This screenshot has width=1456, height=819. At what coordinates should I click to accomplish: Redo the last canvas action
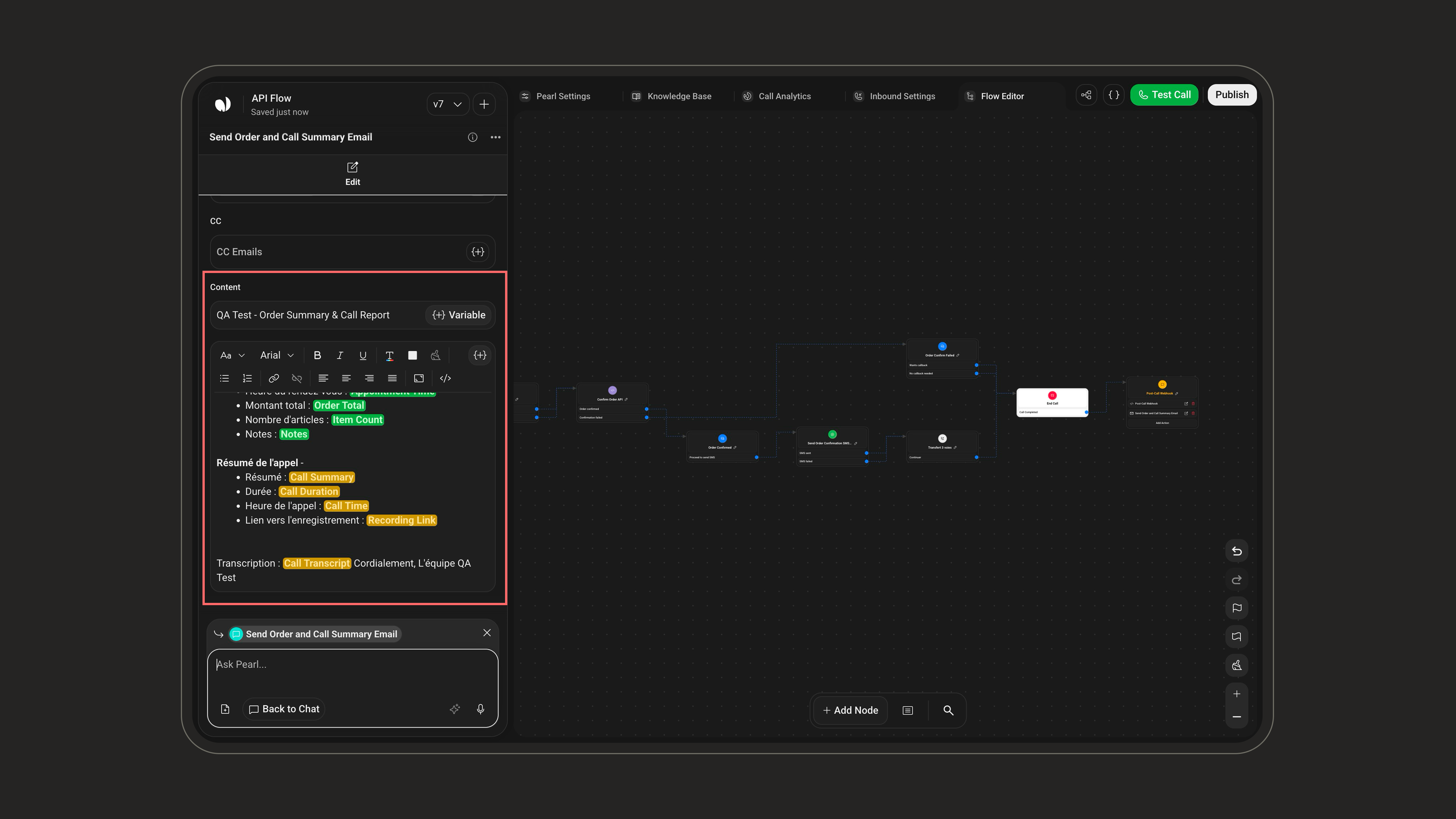pos(1237,580)
